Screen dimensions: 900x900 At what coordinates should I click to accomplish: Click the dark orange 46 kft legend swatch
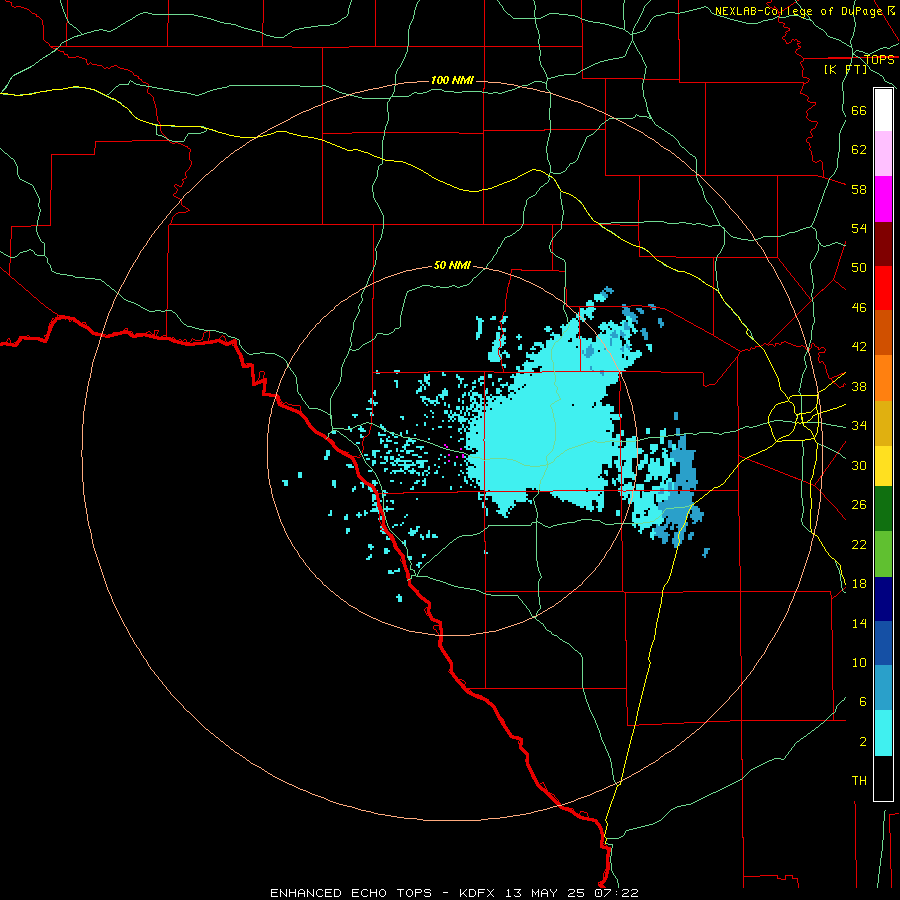(x=883, y=333)
